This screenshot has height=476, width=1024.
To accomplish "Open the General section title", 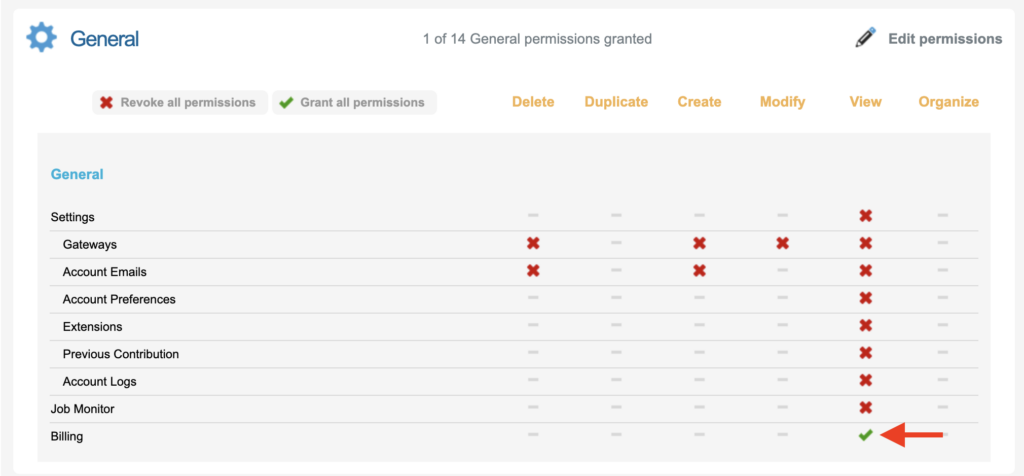I will coord(104,39).
